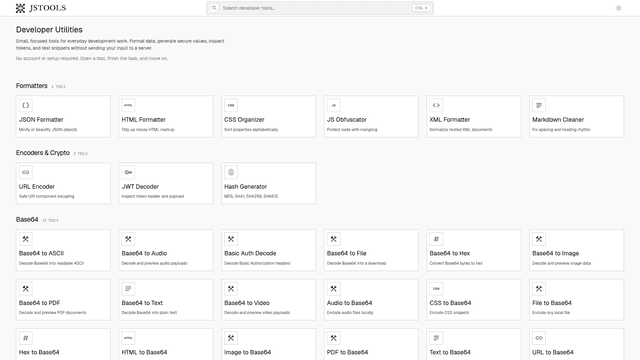The width and height of the screenshot is (640, 360).
Task: Click the CSS to Base64 card icon
Action: click(436, 289)
